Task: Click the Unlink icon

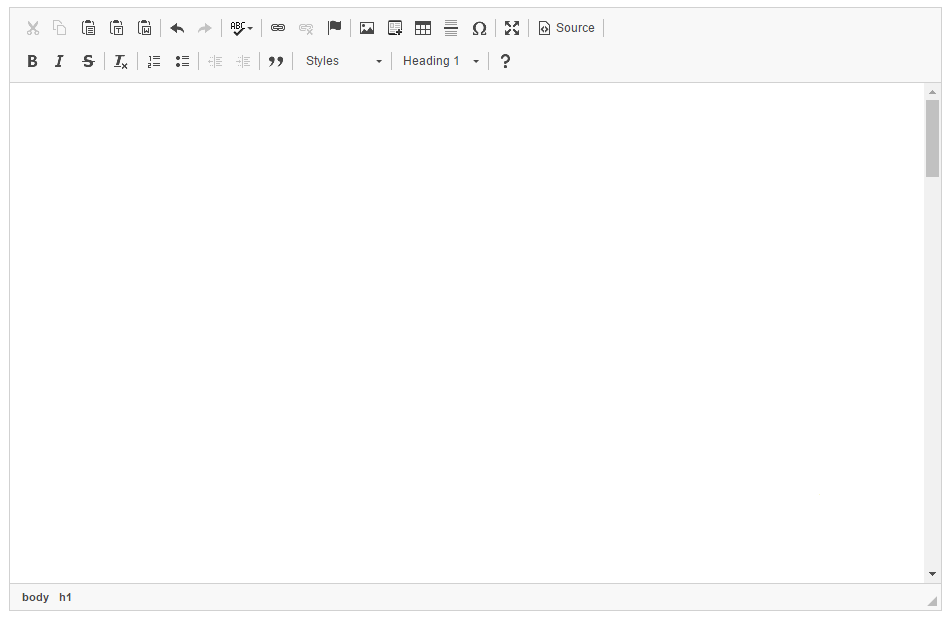Action: click(x=306, y=28)
